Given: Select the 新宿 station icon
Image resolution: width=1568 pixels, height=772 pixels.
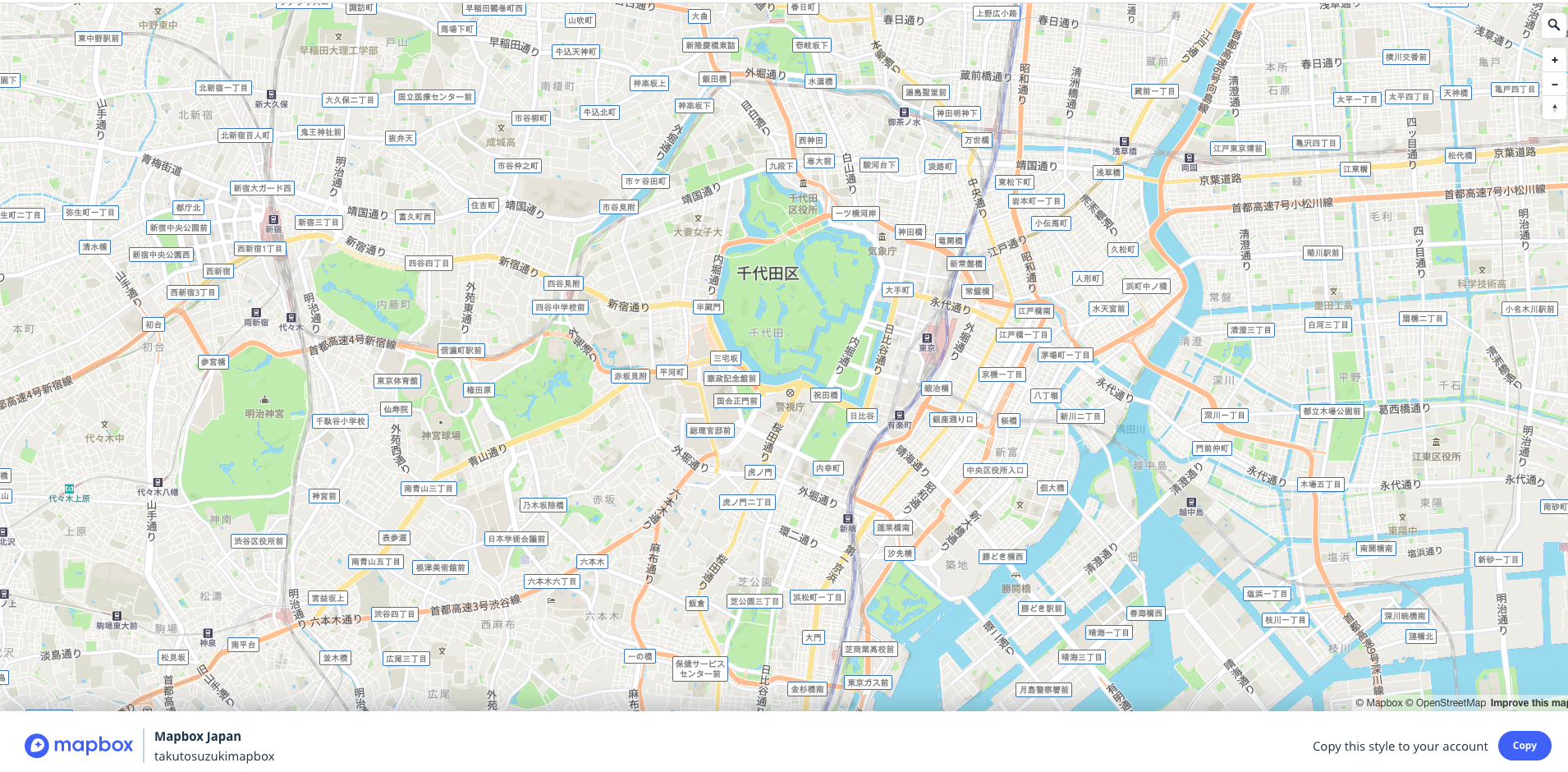Looking at the screenshot, I should [x=273, y=220].
